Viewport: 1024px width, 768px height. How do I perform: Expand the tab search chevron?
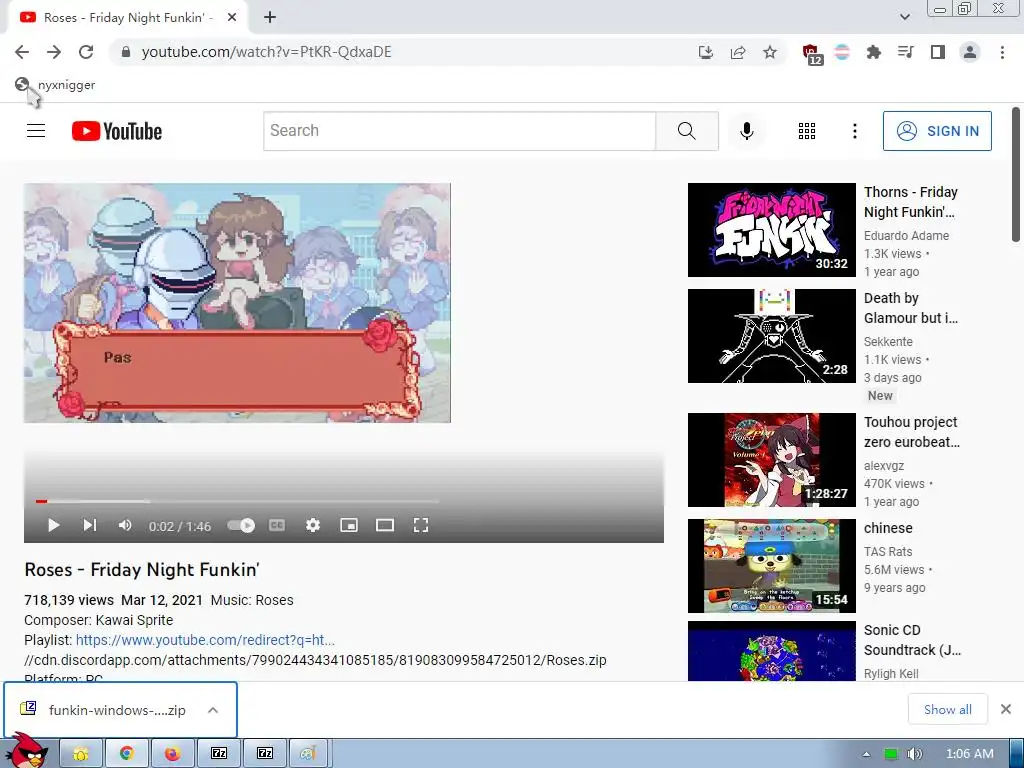904,18
